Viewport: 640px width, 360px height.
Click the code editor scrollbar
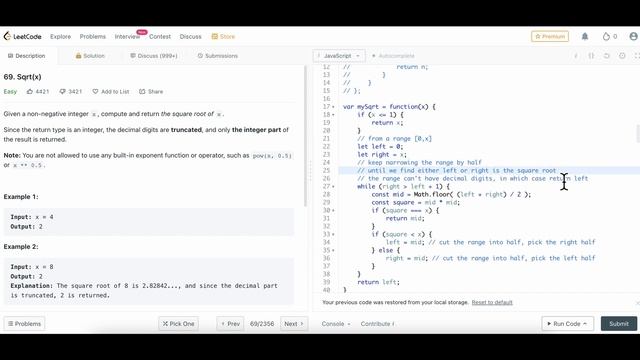(x=638, y=134)
